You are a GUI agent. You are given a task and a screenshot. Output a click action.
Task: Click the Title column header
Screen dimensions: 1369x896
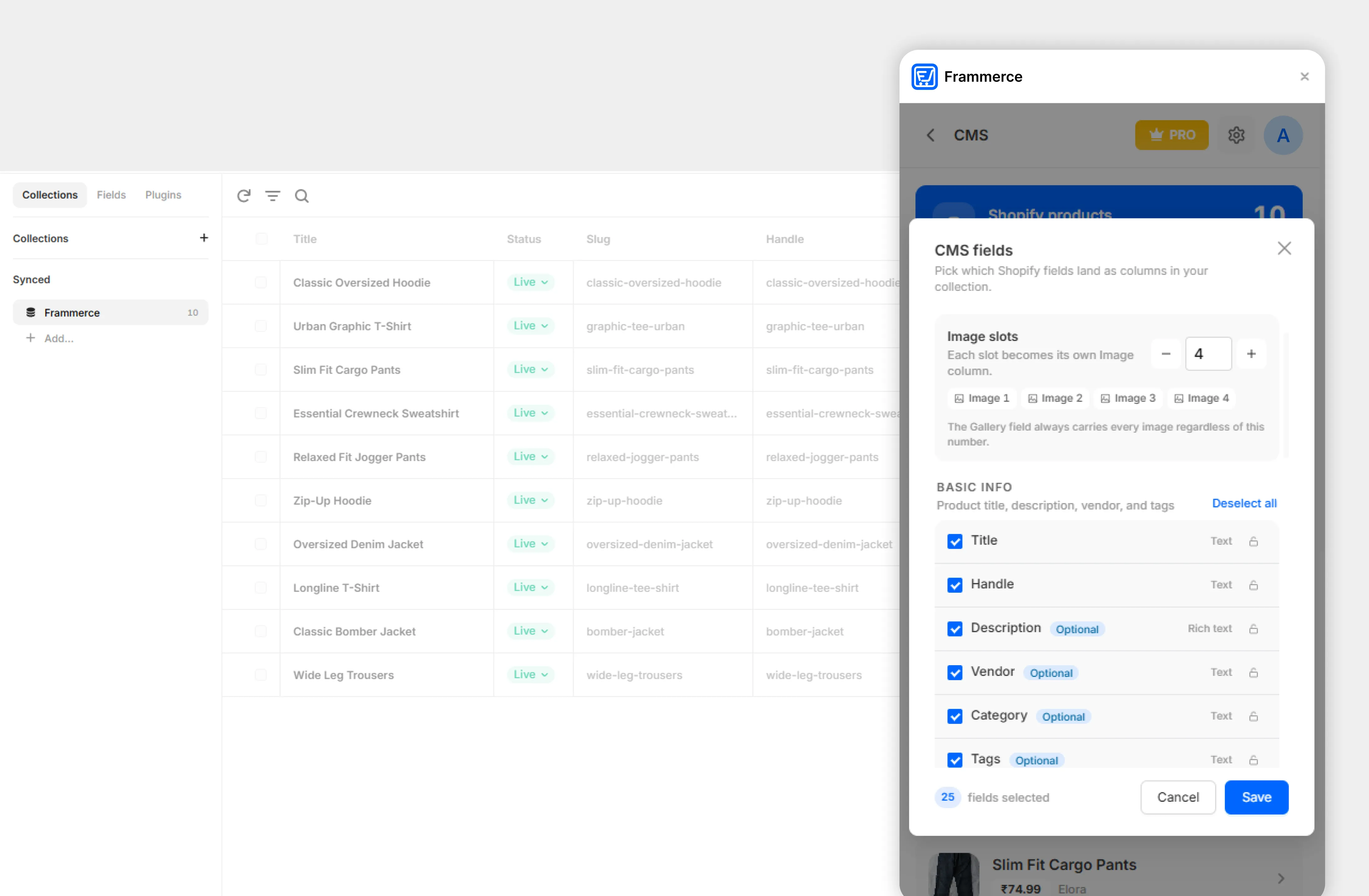click(305, 239)
